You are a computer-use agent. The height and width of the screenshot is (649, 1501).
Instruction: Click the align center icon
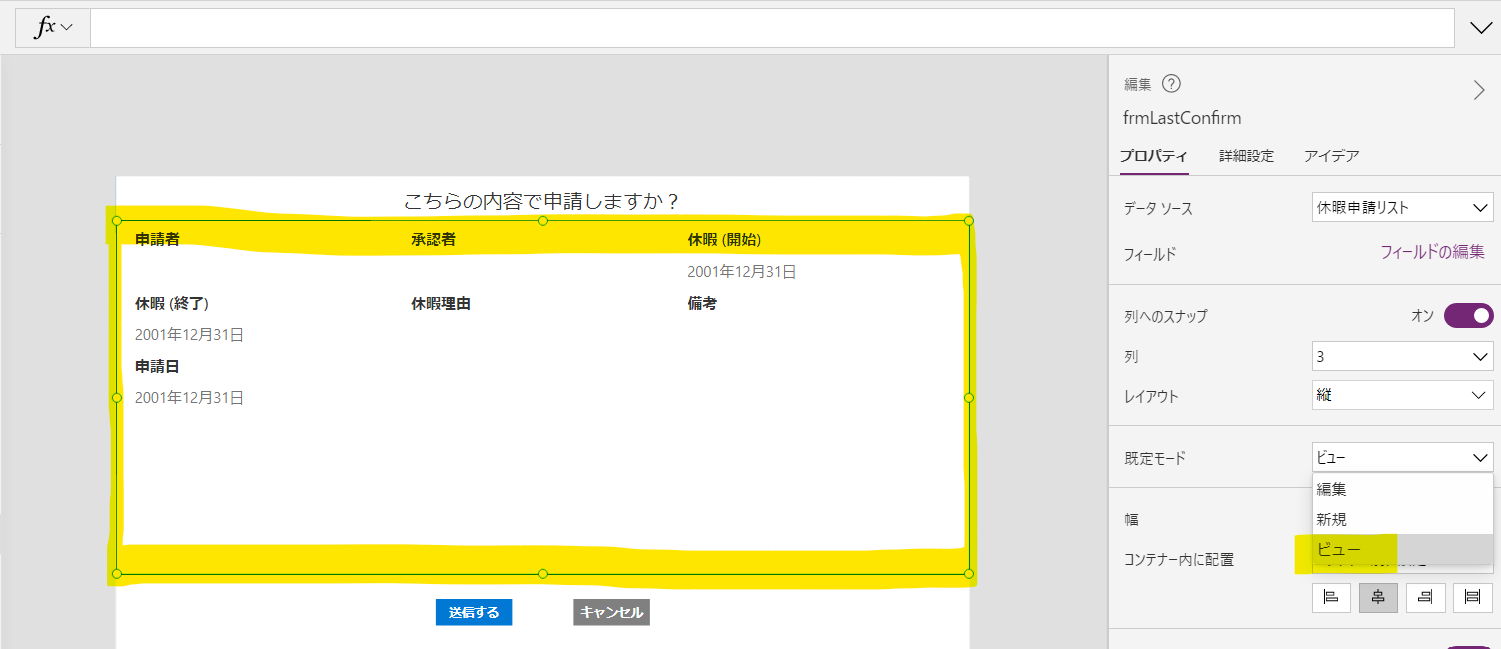(1378, 597)
